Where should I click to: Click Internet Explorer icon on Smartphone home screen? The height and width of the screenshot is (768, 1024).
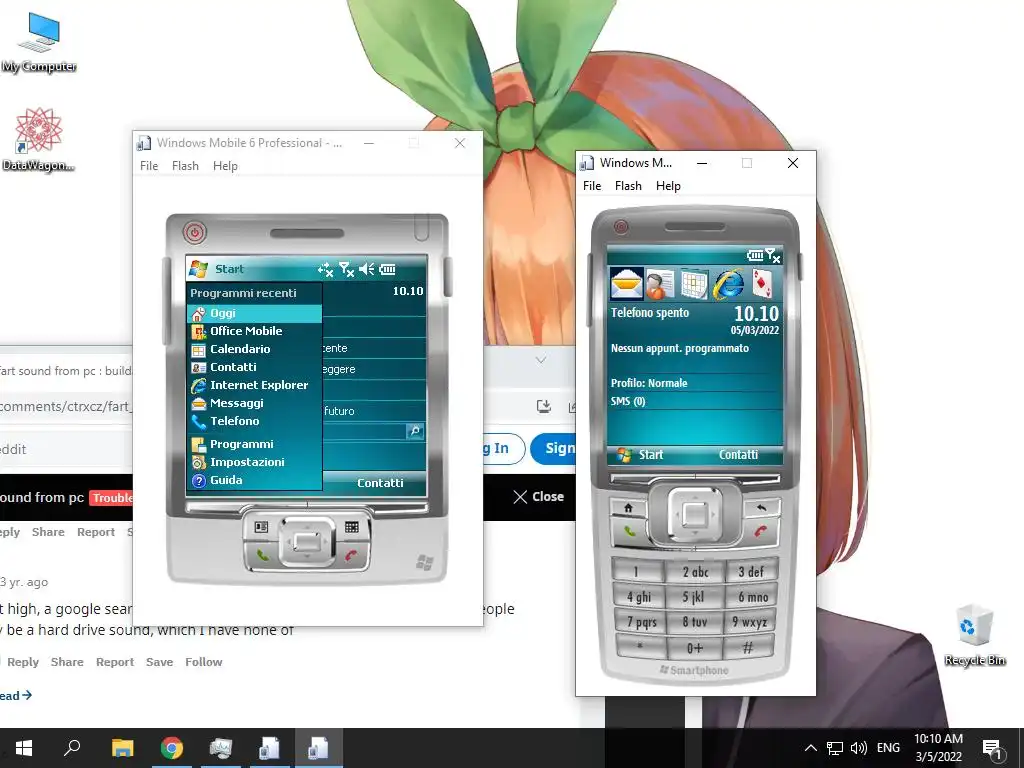click(728, 285)
